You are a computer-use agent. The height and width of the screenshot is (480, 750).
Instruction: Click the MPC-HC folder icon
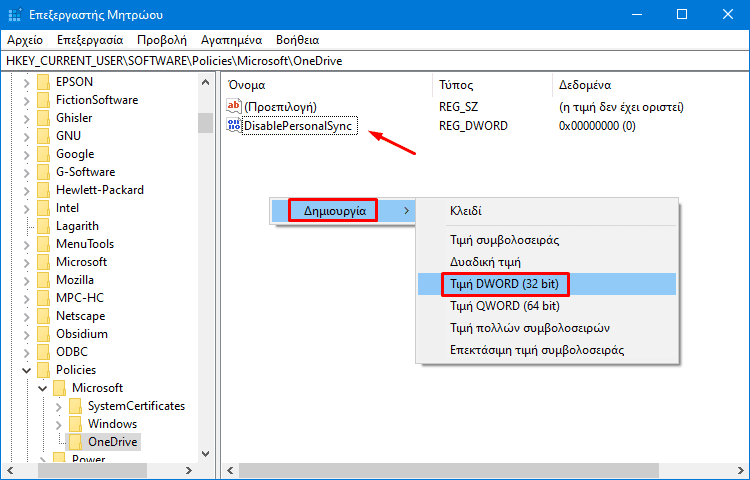point(44,298)
